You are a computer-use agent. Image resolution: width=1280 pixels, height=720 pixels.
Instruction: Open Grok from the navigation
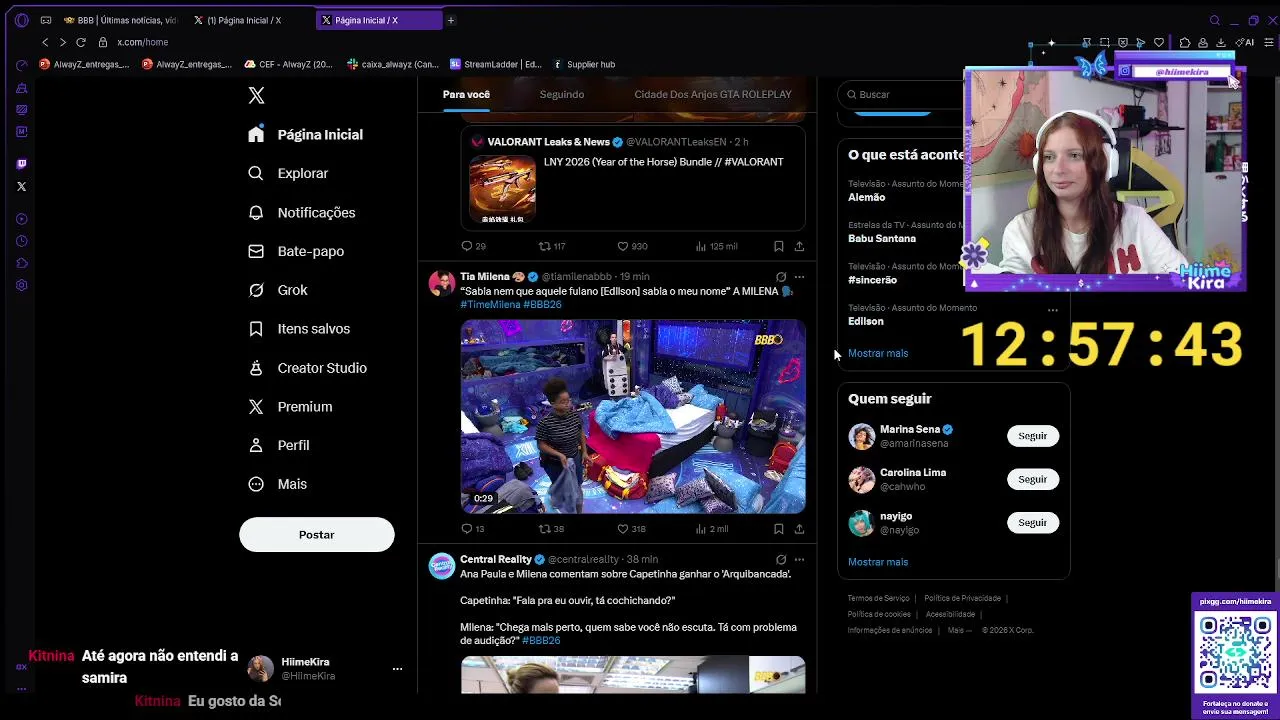(278, 290)
